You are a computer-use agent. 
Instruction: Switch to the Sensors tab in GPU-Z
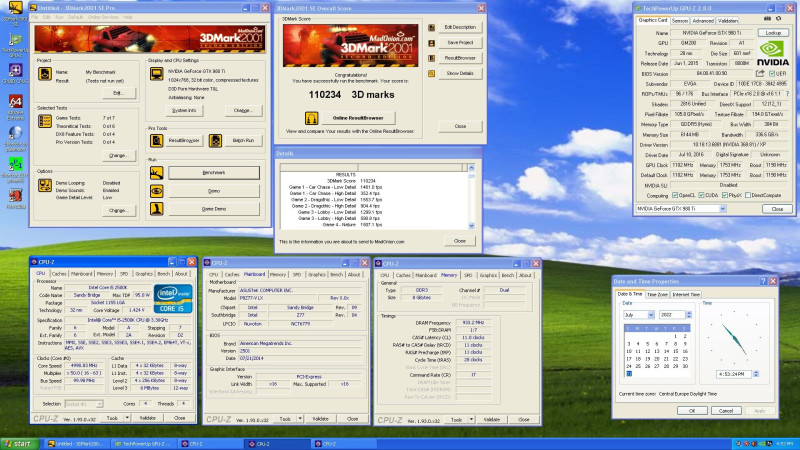click(x=680, y=21)
